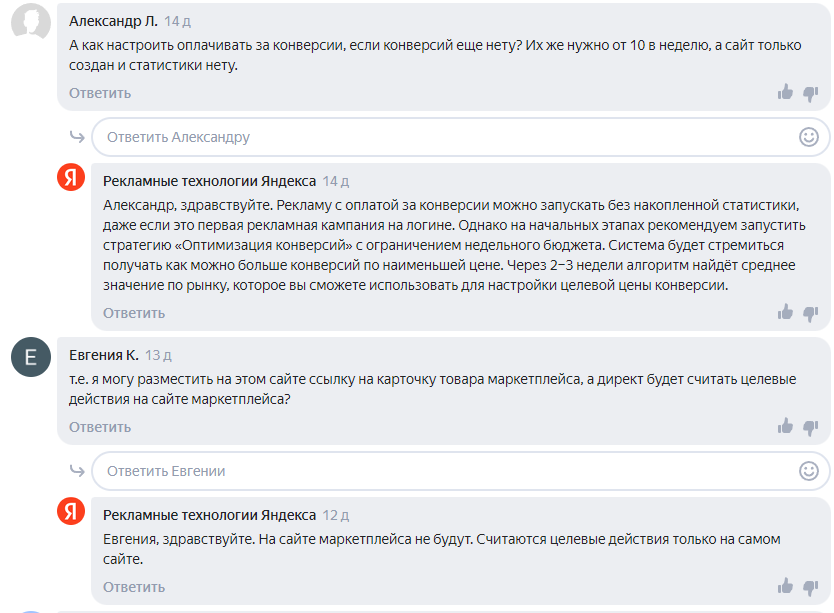This screenshot has height=613, width=834.
Task: Dislike Евгения К.'s comment
Action: click(810, 427)
